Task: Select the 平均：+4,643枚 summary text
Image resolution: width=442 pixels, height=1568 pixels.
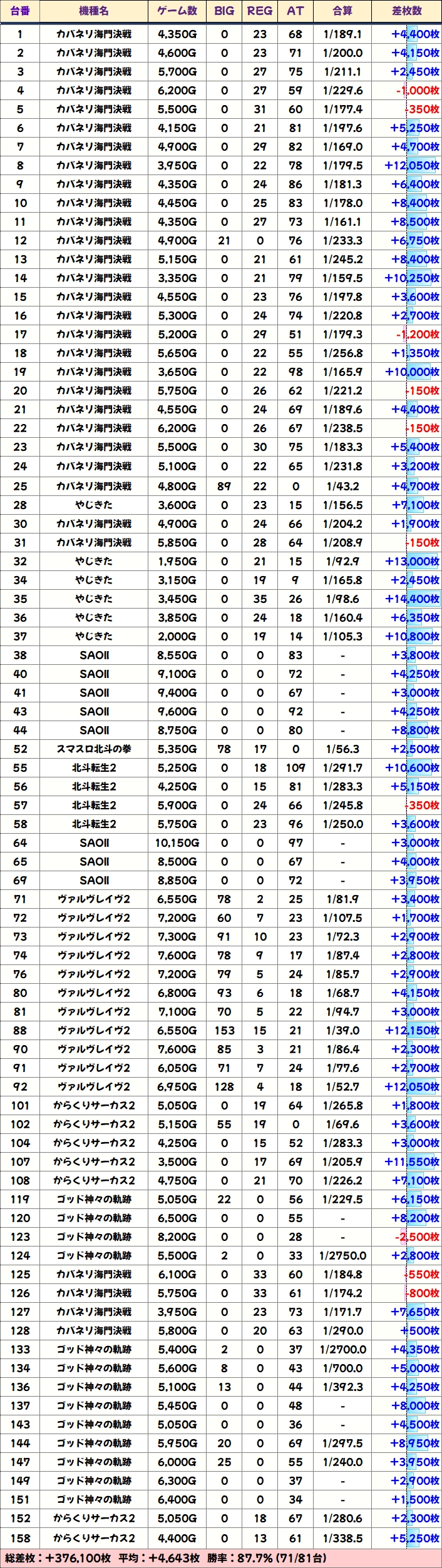Action: coord(159,1557)
